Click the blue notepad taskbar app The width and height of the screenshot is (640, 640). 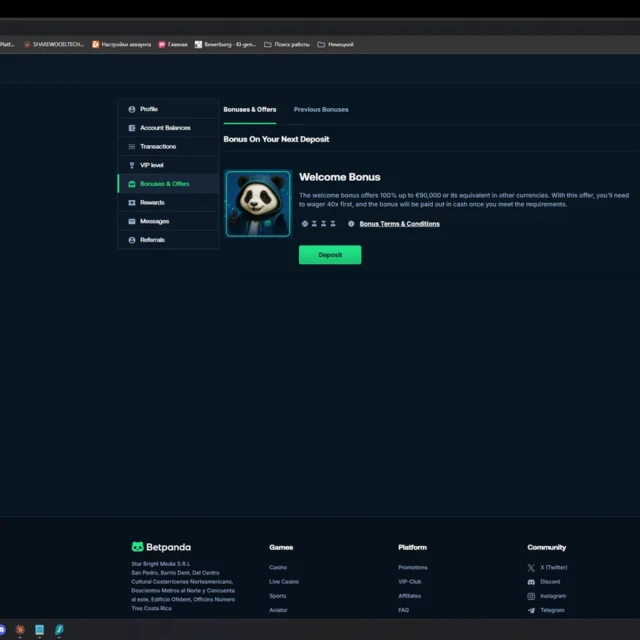coord(39,630)
